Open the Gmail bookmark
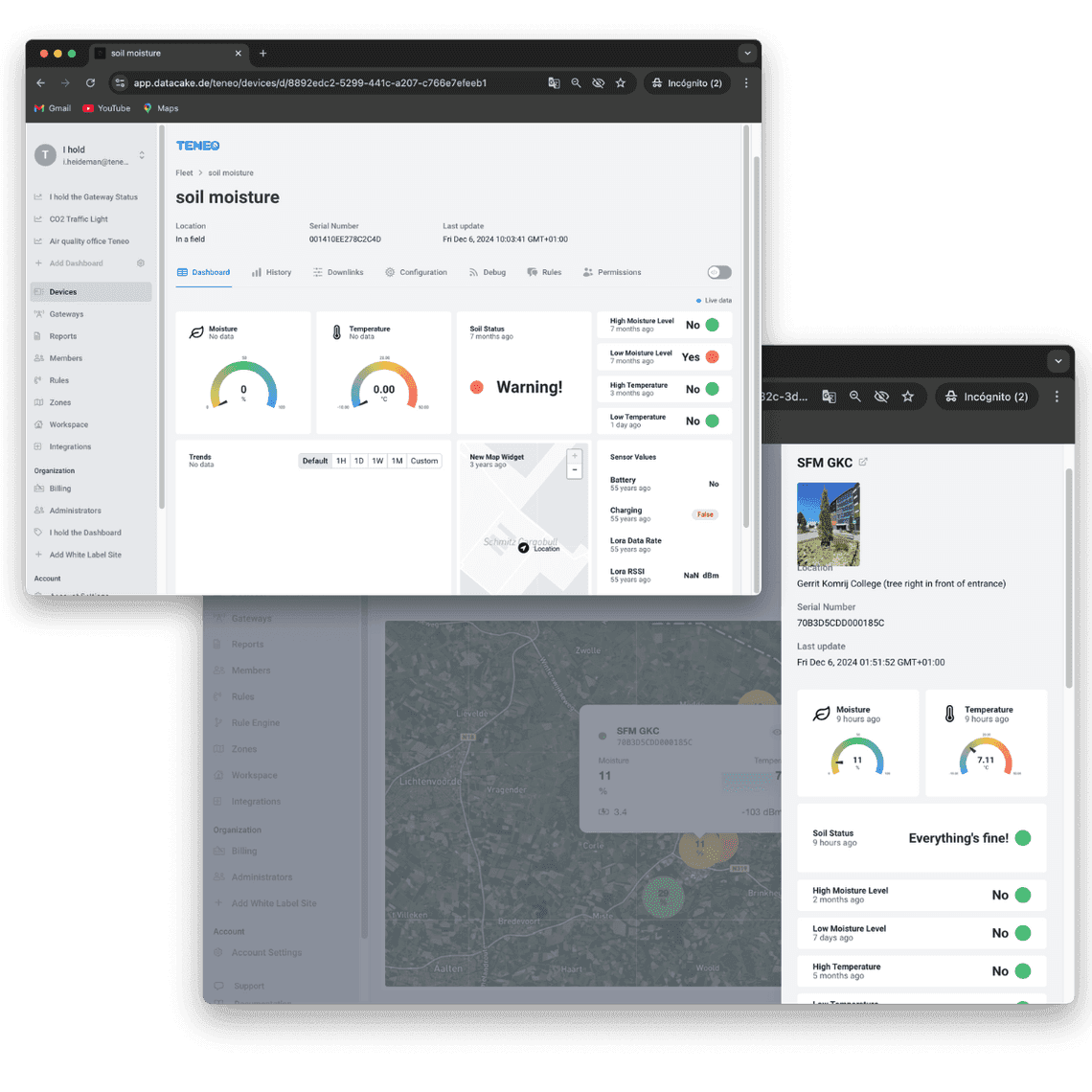1092x1092 pixels. [x=53, y=108]
